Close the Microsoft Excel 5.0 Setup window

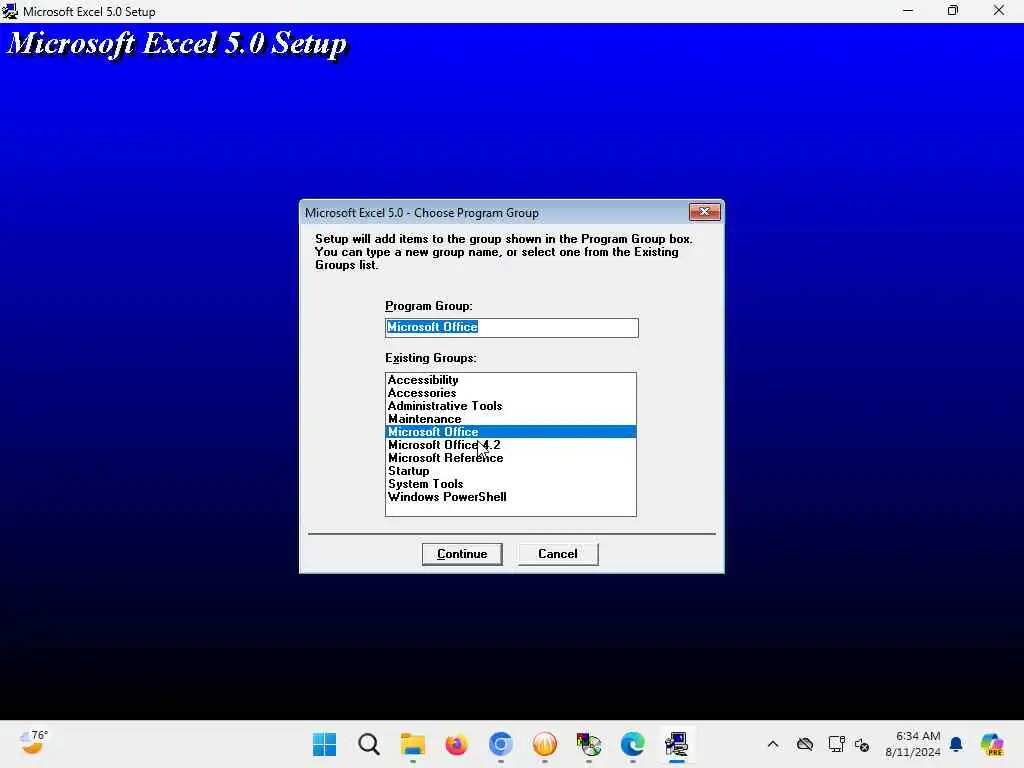click(x=999, y=10)
